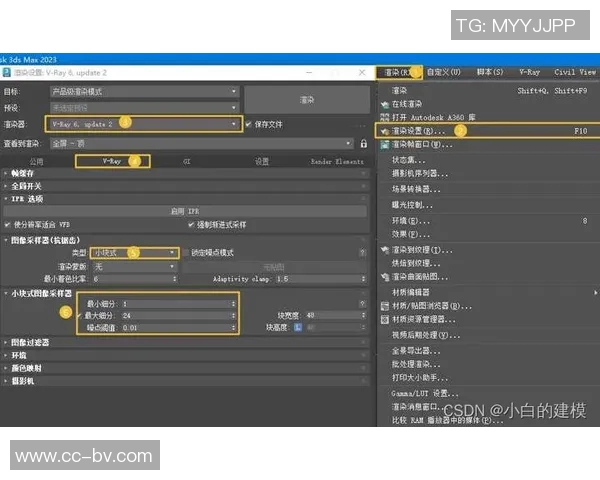Open the 渲染(R) menu
Image resolution: width=600 pixels, height=480 pixels.
(x=399, y=72)
